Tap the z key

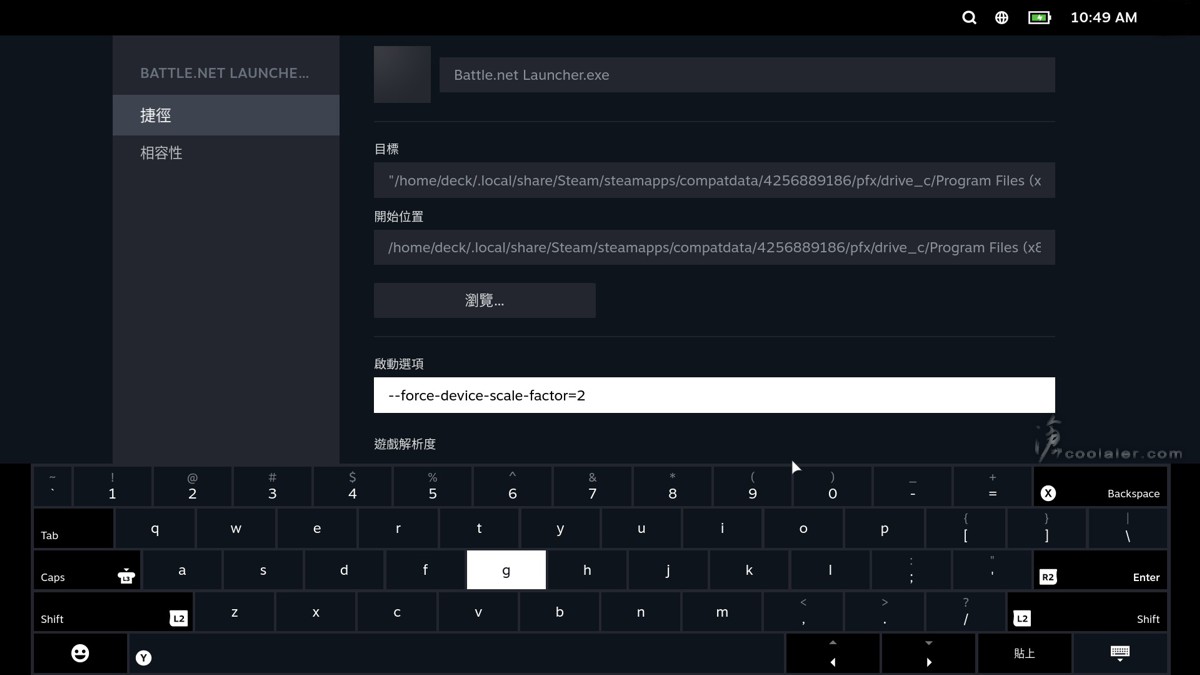(235, 611)
